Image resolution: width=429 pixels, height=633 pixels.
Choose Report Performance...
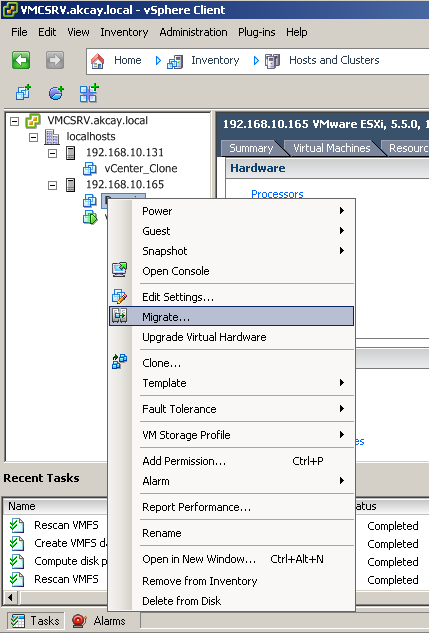[x=232, y=507]
